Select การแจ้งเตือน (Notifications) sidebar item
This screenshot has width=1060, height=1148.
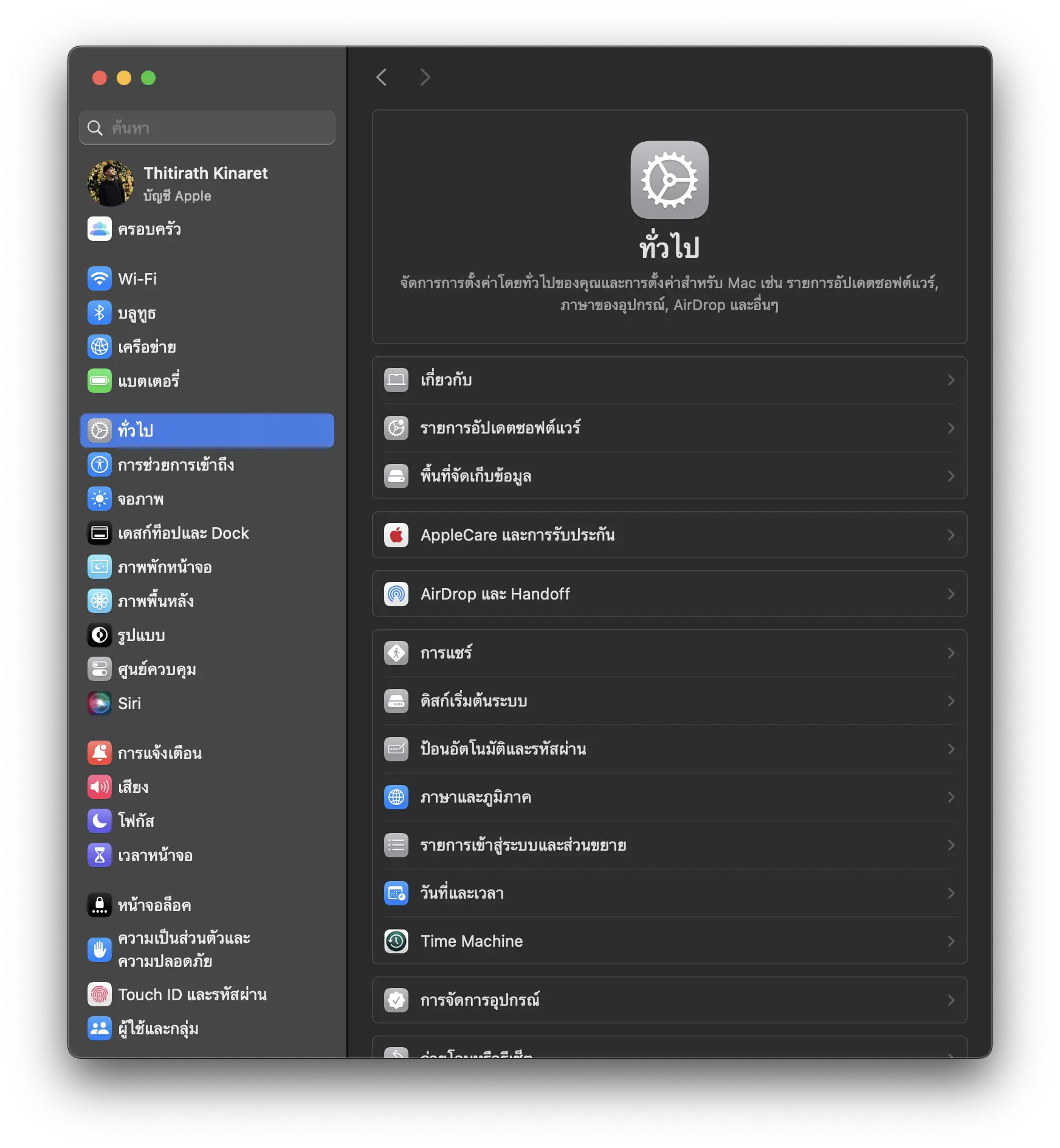click(159, 753)
